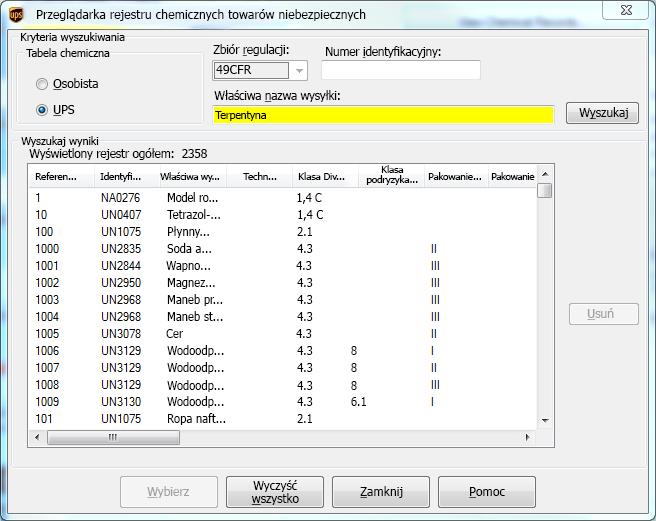Sort by the Właściwa wy... column header

pos(193,177)
